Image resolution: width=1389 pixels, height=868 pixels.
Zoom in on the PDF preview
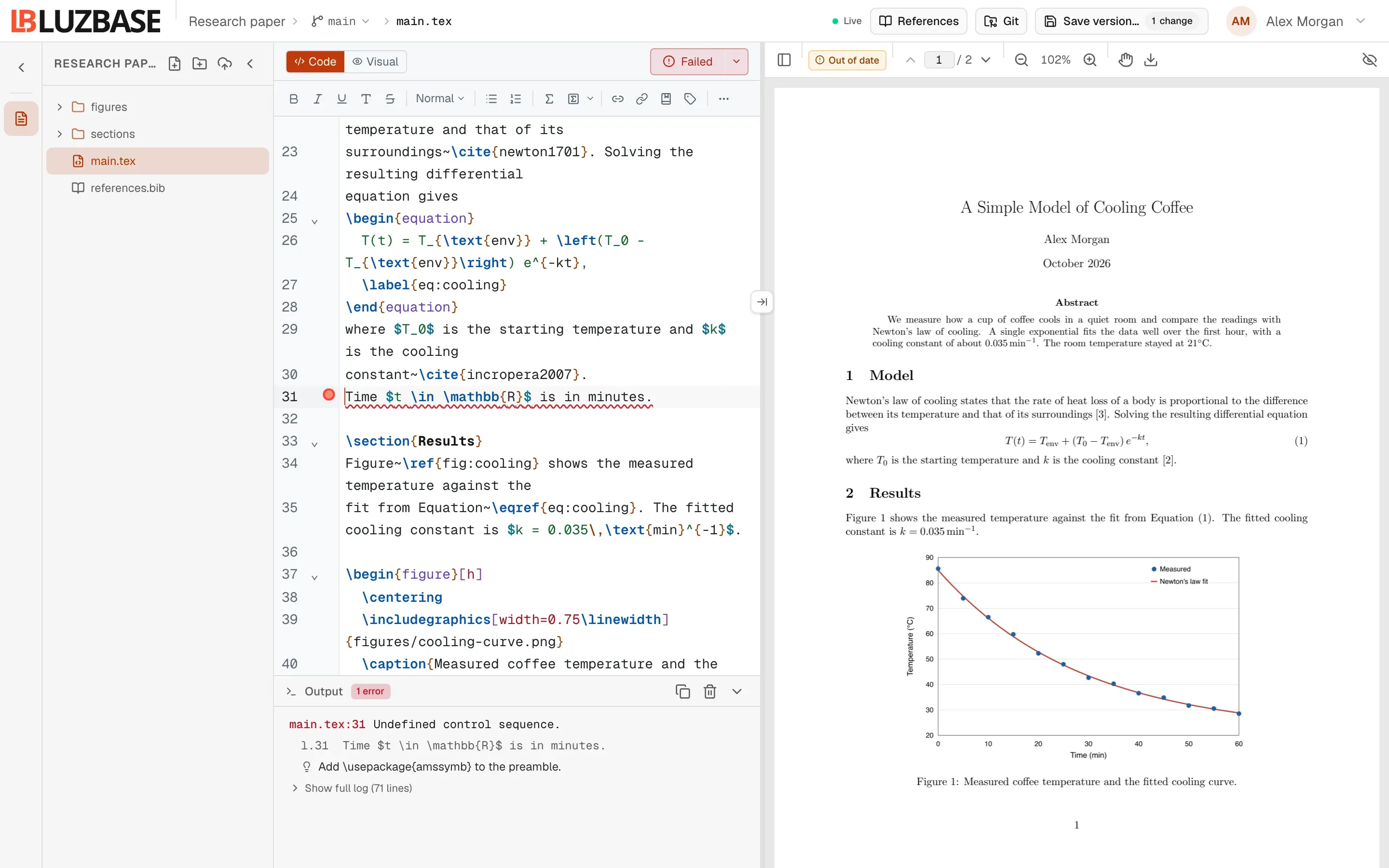point(1090,60)
